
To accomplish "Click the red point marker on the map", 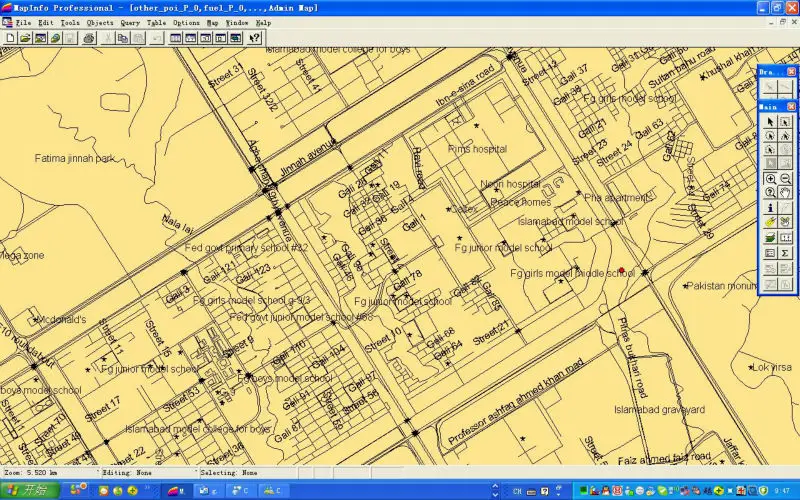I will click(622, 269).
